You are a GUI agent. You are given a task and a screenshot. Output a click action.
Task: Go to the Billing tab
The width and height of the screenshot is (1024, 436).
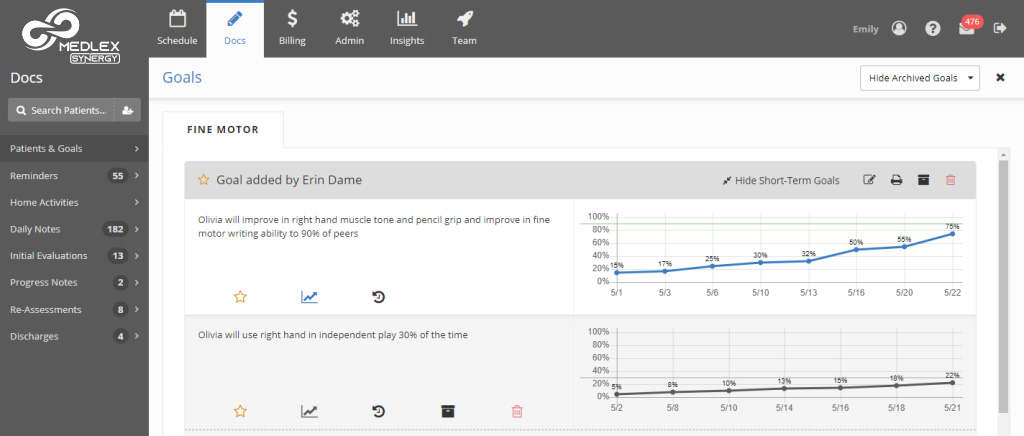(292, 28)
